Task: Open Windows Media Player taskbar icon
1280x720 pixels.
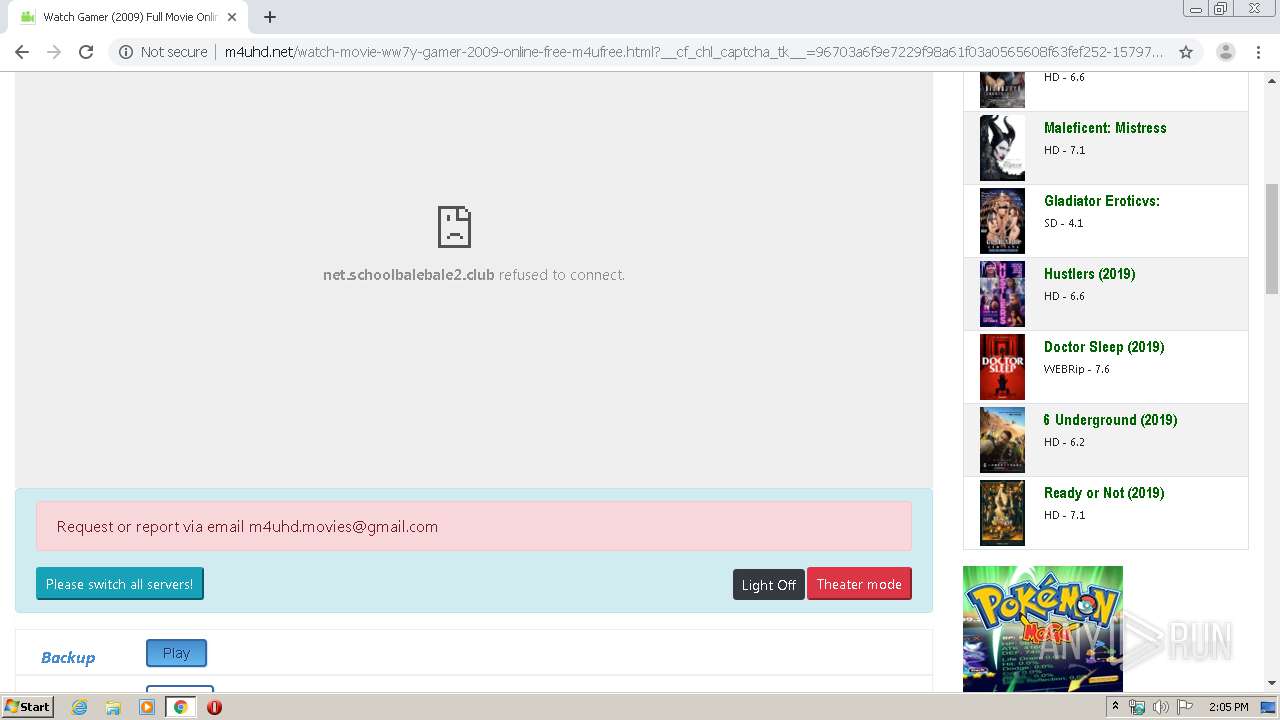Action: 147,707
